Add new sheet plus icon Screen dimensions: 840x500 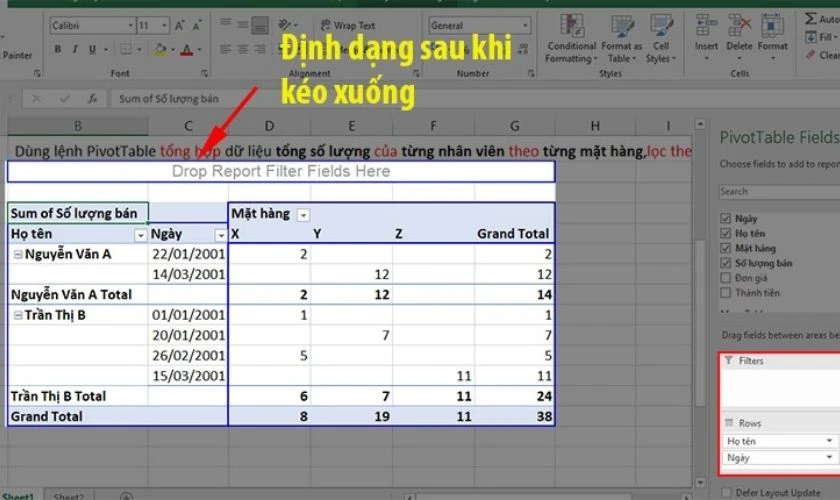[x=126, y=496]
